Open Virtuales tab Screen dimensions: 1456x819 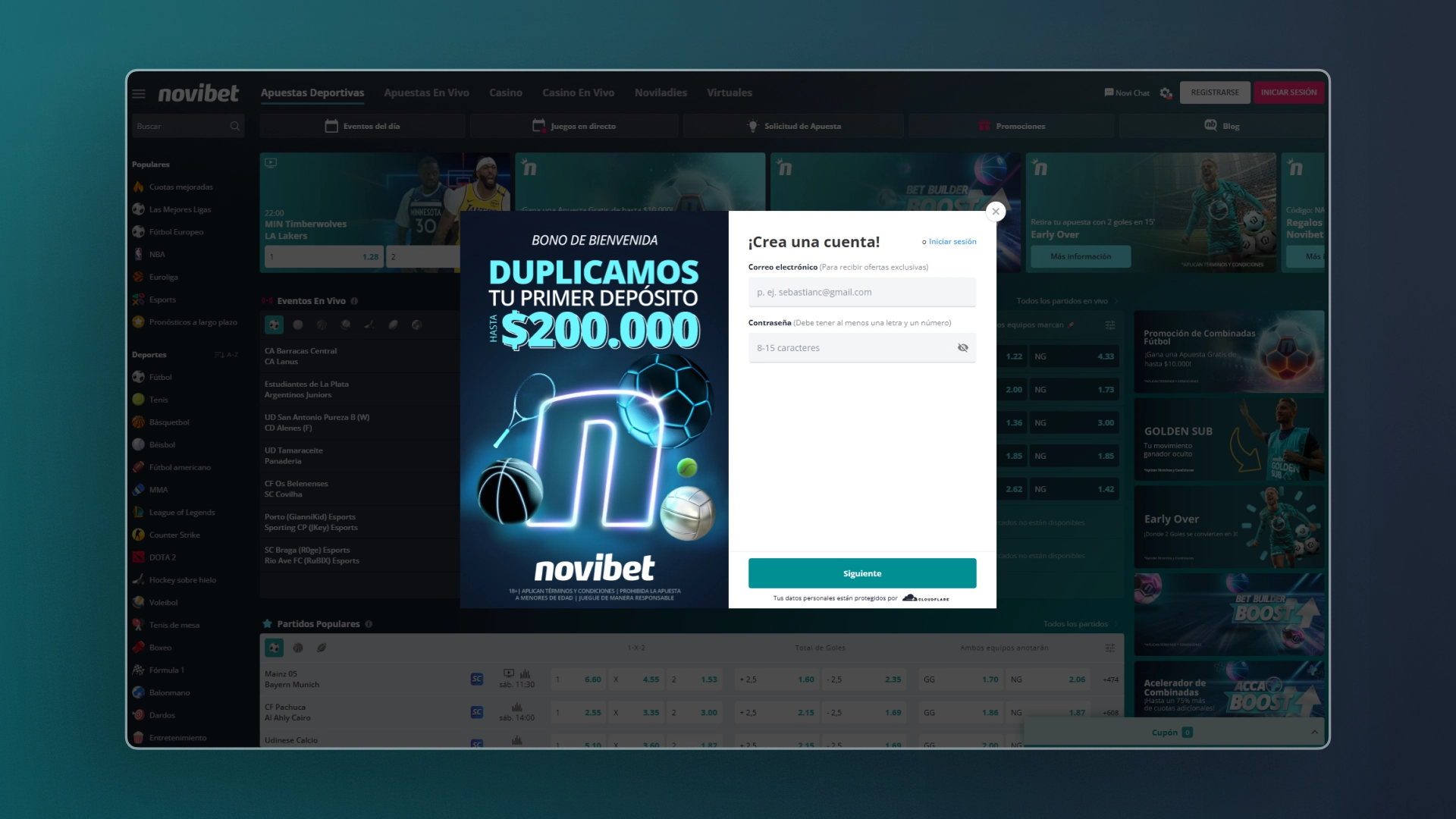click(730, 93)
